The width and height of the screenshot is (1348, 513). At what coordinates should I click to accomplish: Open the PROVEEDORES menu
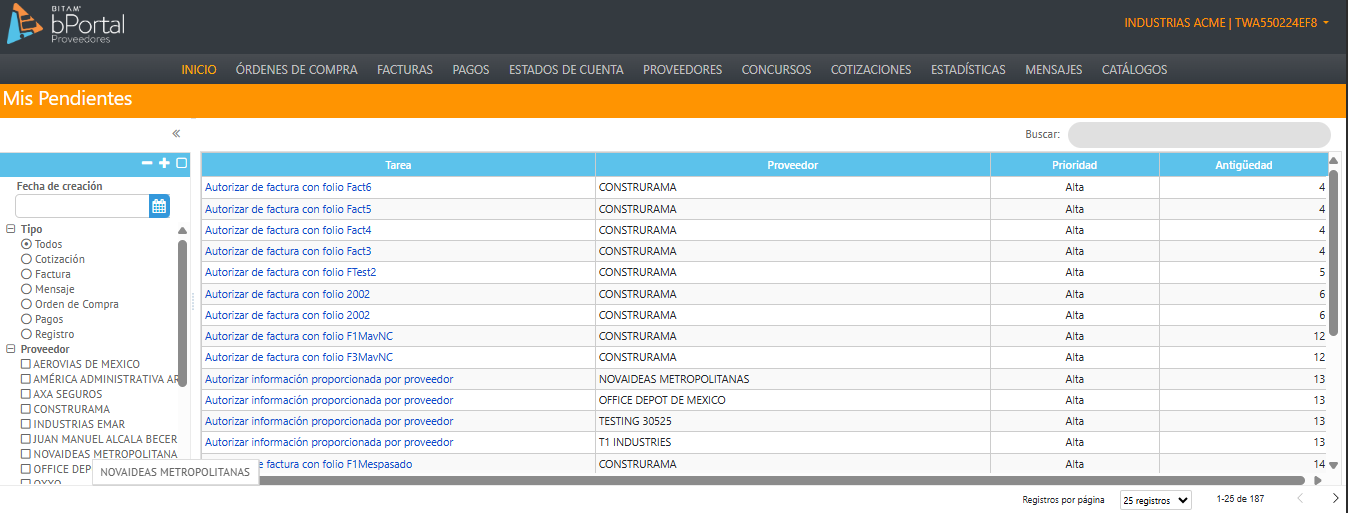point(683,70)
